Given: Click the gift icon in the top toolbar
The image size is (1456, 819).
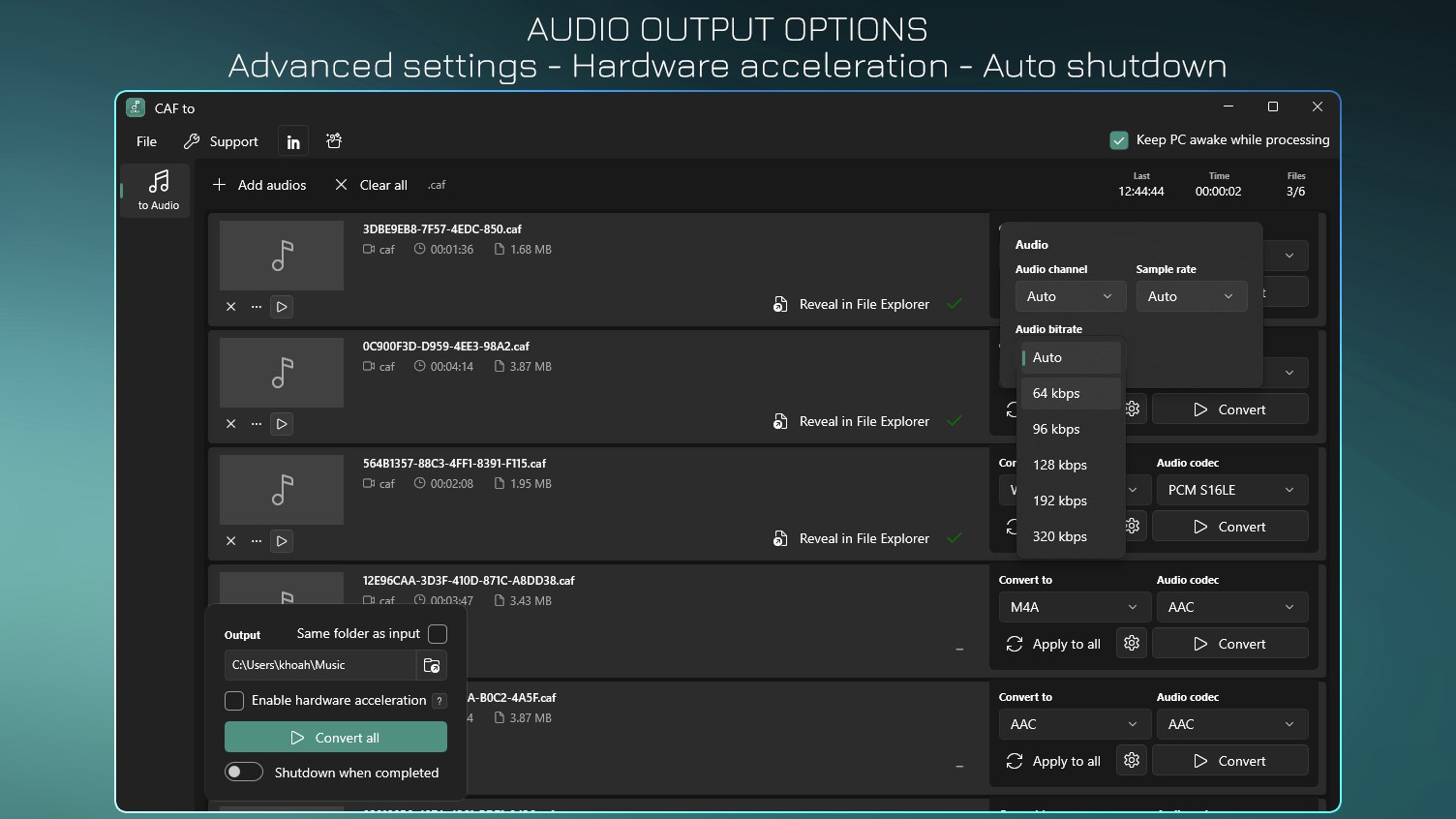Looking at the screenshot, I should point(333,140).
